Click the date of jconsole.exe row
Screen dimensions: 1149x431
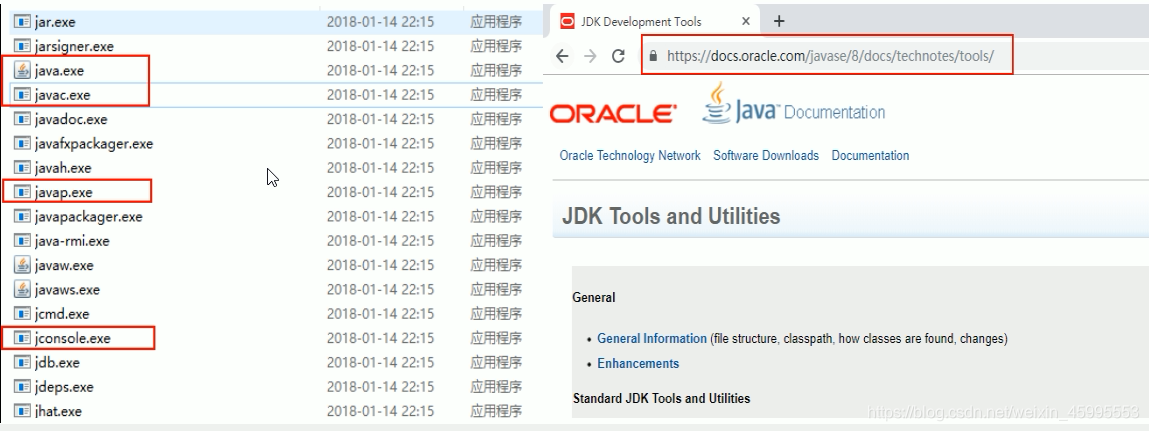point(380,338)
